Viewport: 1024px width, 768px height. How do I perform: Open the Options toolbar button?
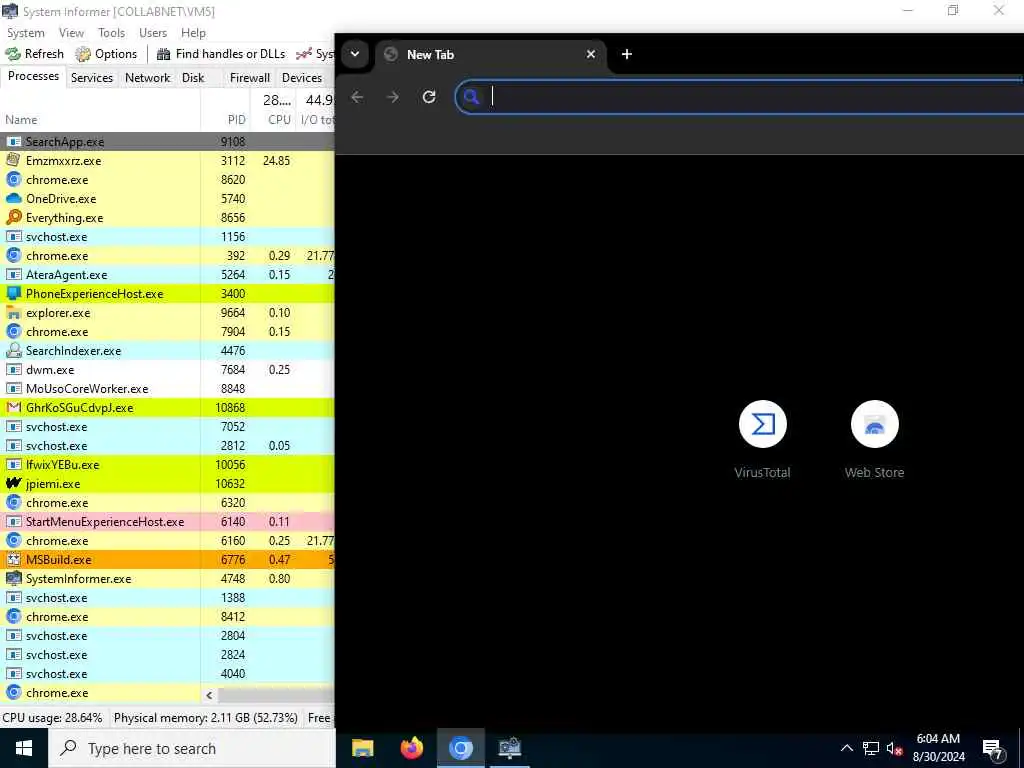(x=106, y=54)
